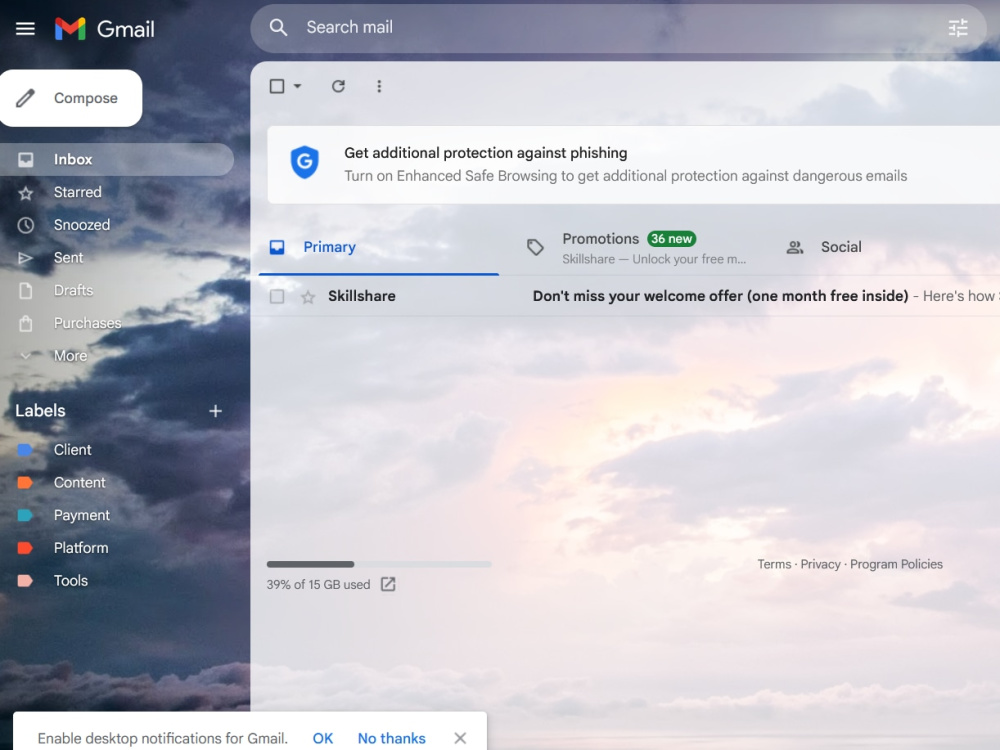Click the Sent arrow icon
The height and width of the screenshot is (750, 1000).
[26, 258]
